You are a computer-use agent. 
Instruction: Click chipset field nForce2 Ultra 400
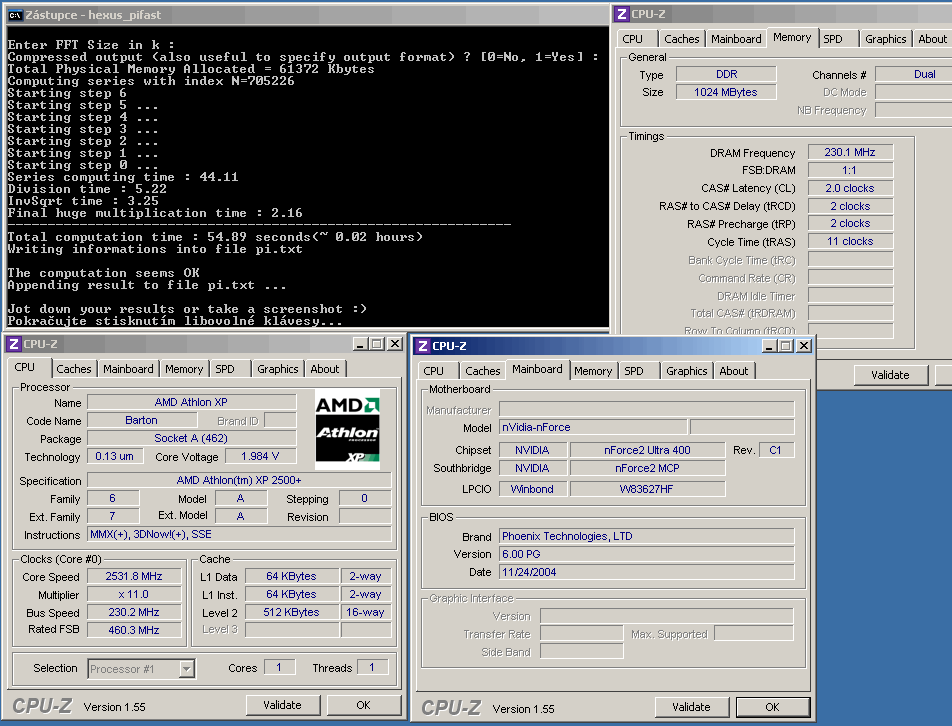point(647,450)
